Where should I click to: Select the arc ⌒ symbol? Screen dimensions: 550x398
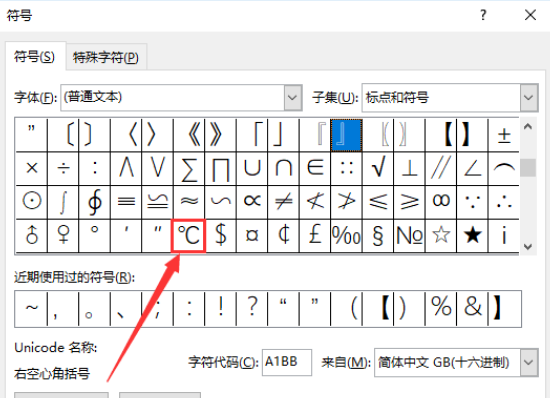(504, 169)
